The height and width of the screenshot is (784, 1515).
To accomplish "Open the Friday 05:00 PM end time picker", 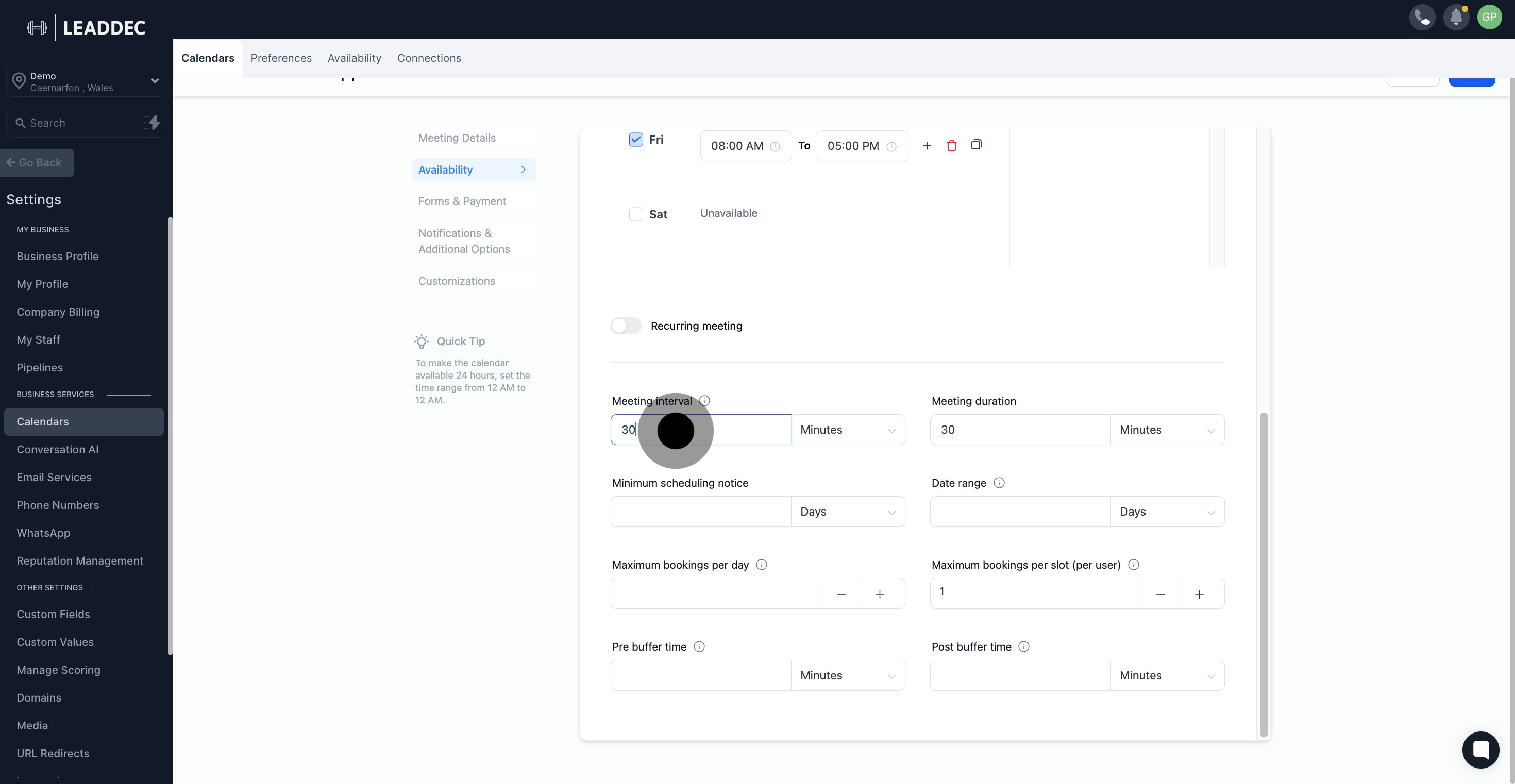I will pos(862,146).
